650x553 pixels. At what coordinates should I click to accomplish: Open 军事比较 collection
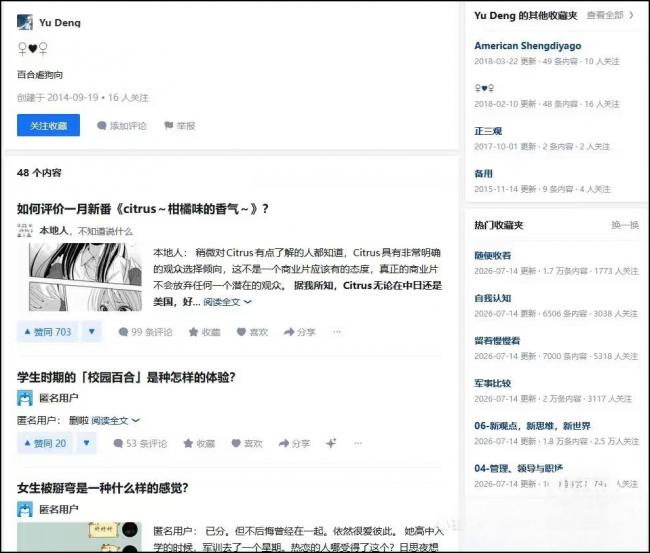pyautogui.click(x=493, y=383)
